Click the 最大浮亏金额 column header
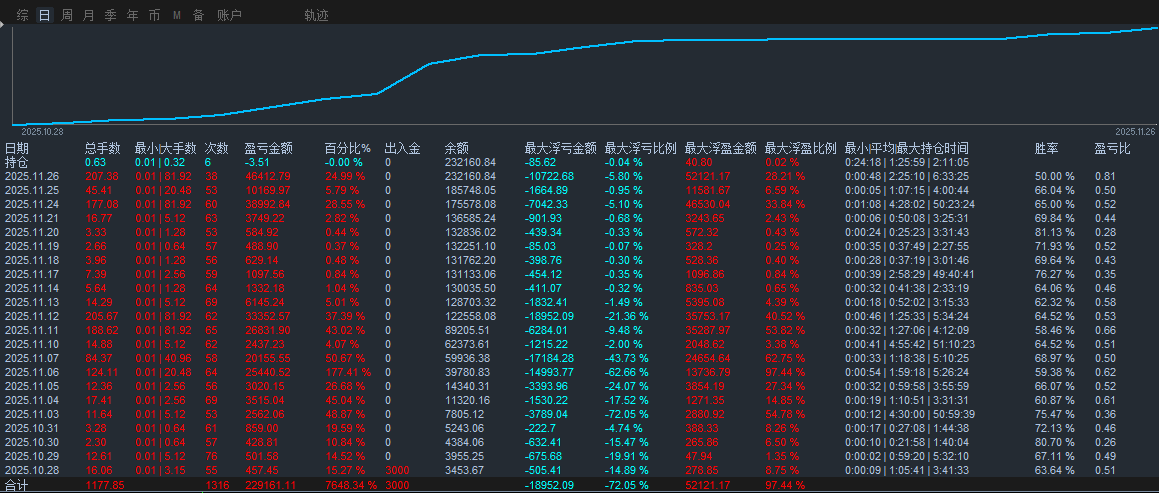The width and height of the screenshot is (1159, 493). pyautogui.click(x=560, y=149)
